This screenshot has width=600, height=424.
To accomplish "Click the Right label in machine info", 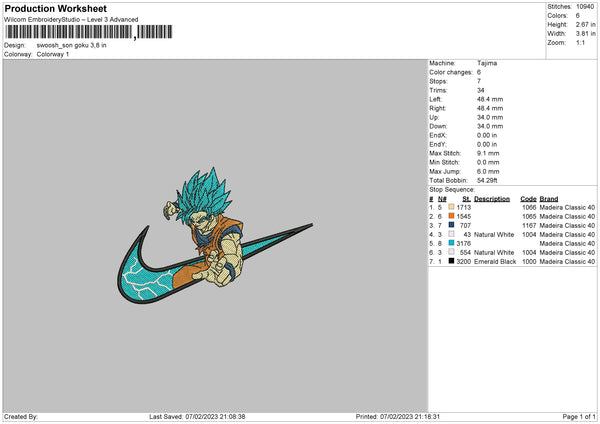I will click(x=437, y=108).
